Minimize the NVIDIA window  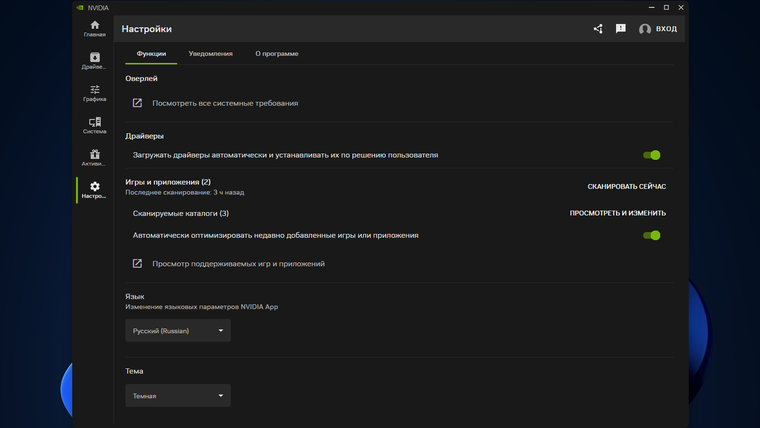pyautogui.click(x=651, y=7)
